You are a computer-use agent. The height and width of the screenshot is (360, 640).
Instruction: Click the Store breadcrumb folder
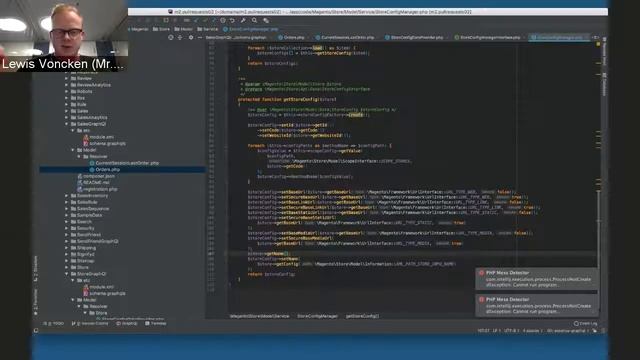pos(161,29)
